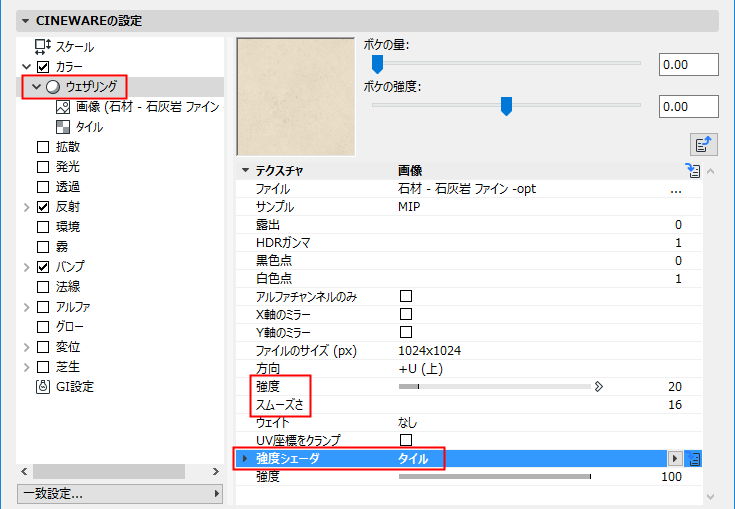
Task: Enable the 芝生 channel checkbox
Action: [43, 367]
